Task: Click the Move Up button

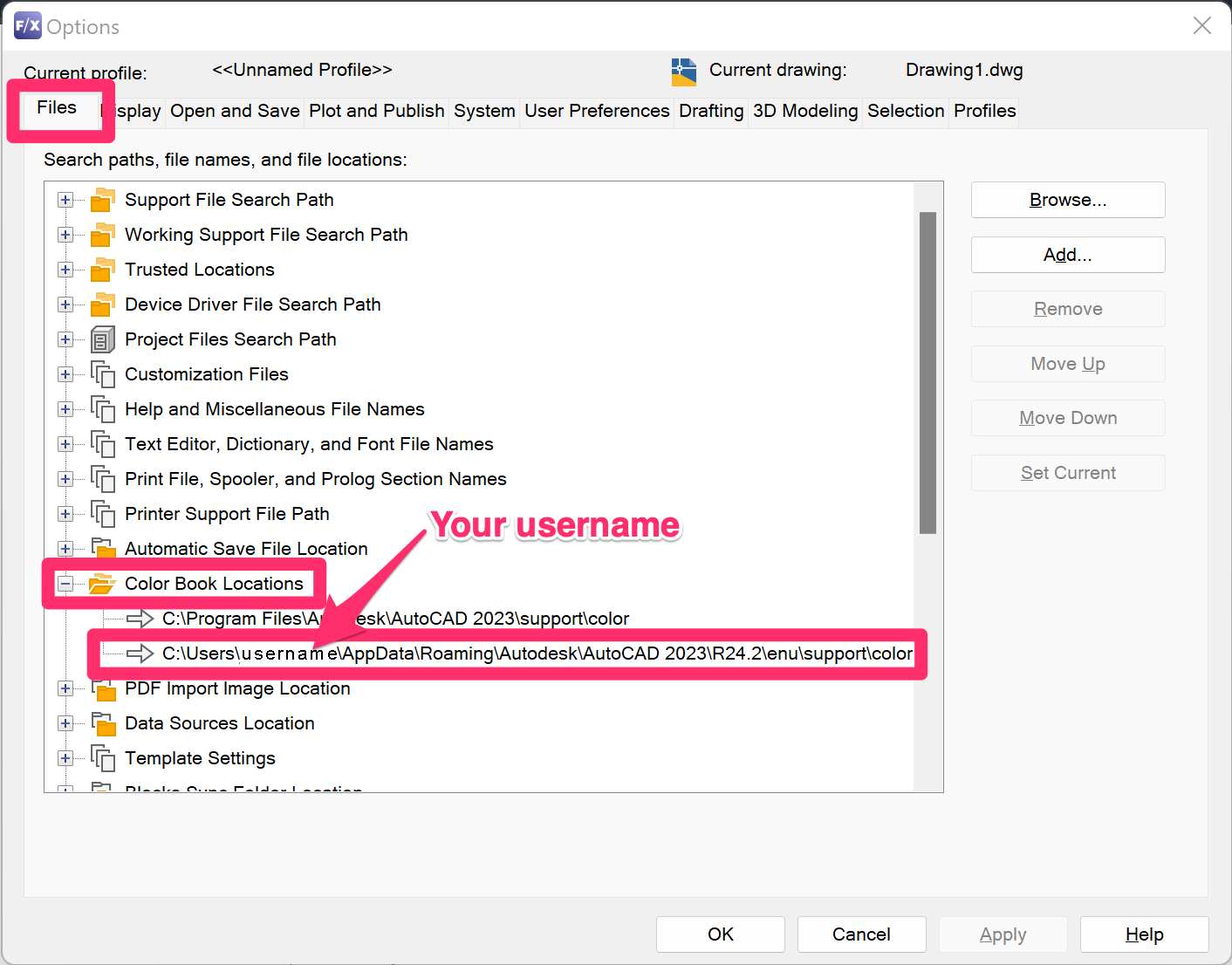Action: click(1068, 364)
